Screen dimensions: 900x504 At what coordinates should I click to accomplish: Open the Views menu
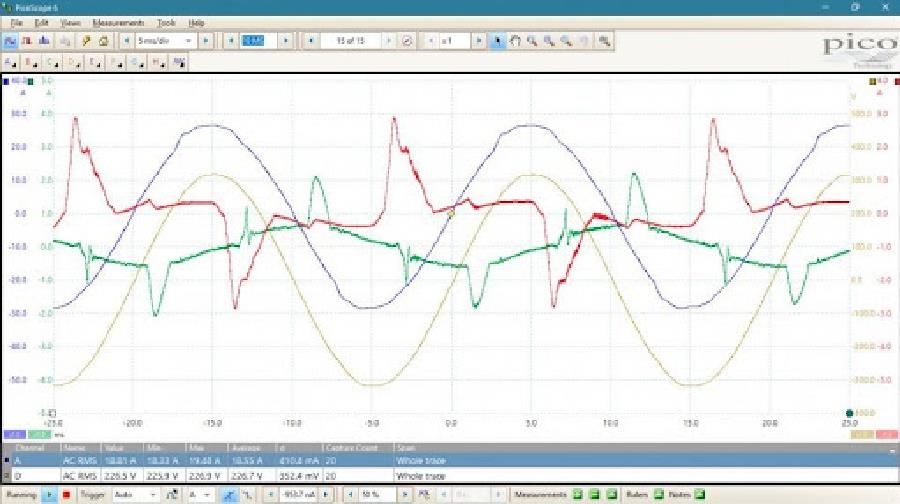[x=71, y=22]
